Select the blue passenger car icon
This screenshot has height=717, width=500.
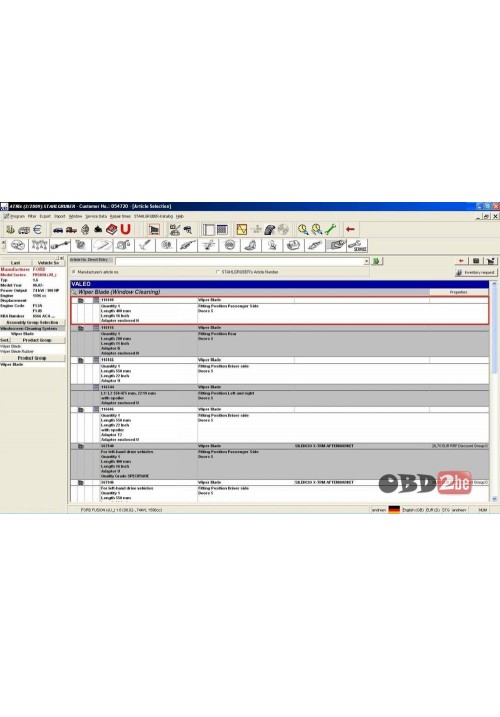pyautogui.click(x=58, y=230)
